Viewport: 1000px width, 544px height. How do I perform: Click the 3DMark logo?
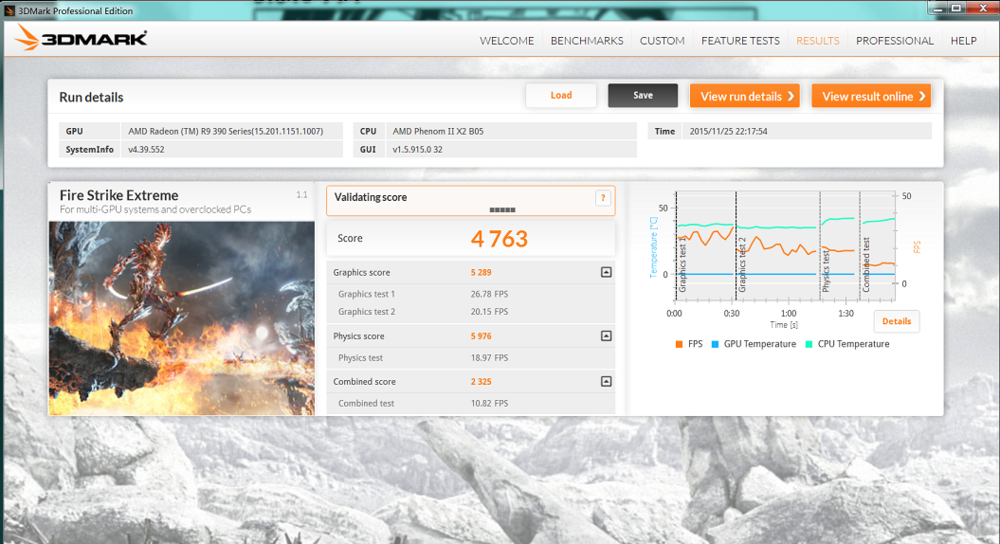80,38
